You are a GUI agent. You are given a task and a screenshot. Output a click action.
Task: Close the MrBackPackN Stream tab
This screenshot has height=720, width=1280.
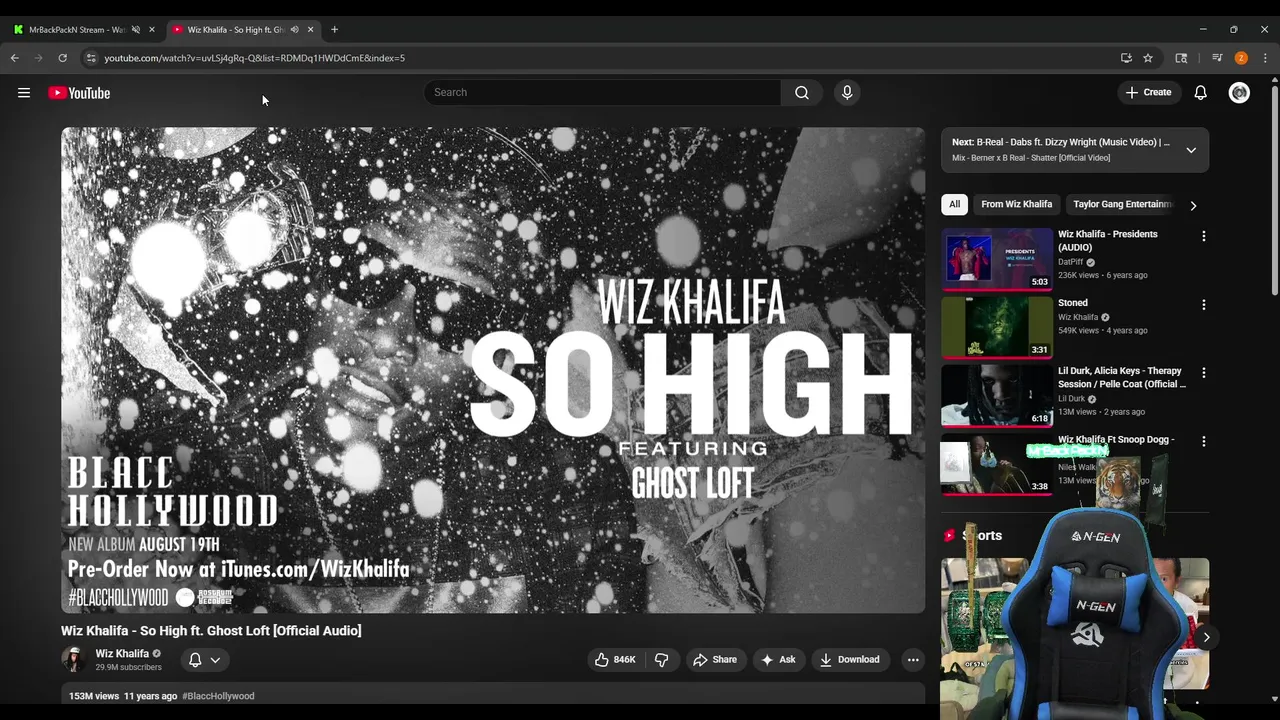click(x=152, y=29)
